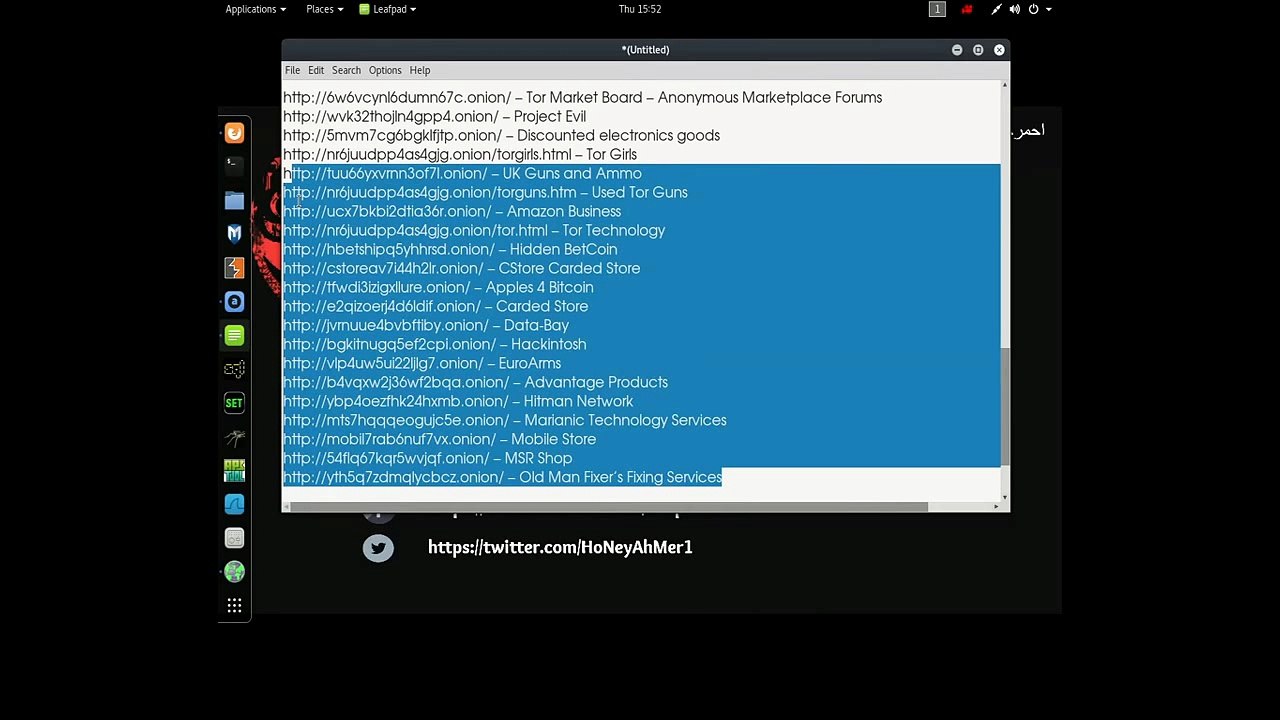
Task: Click the 'Amazon Business' line
Action: click(x=452, y=211)
